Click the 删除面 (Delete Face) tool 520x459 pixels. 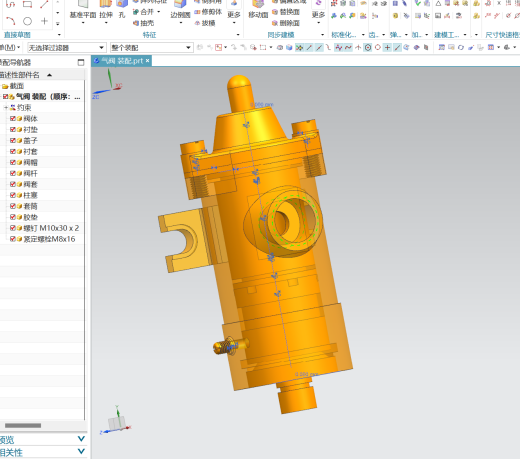[x=286, y=23]
